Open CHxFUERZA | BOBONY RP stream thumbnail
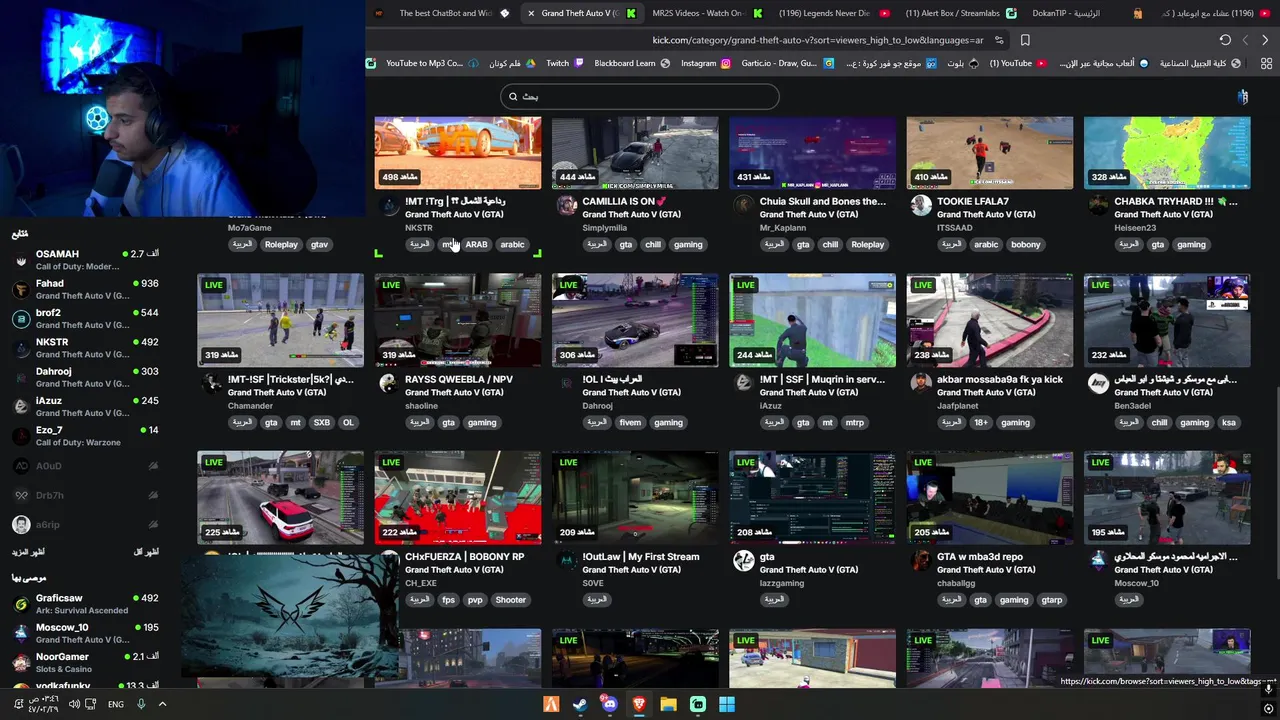The image size is (1280, 720). coord(458,498)
